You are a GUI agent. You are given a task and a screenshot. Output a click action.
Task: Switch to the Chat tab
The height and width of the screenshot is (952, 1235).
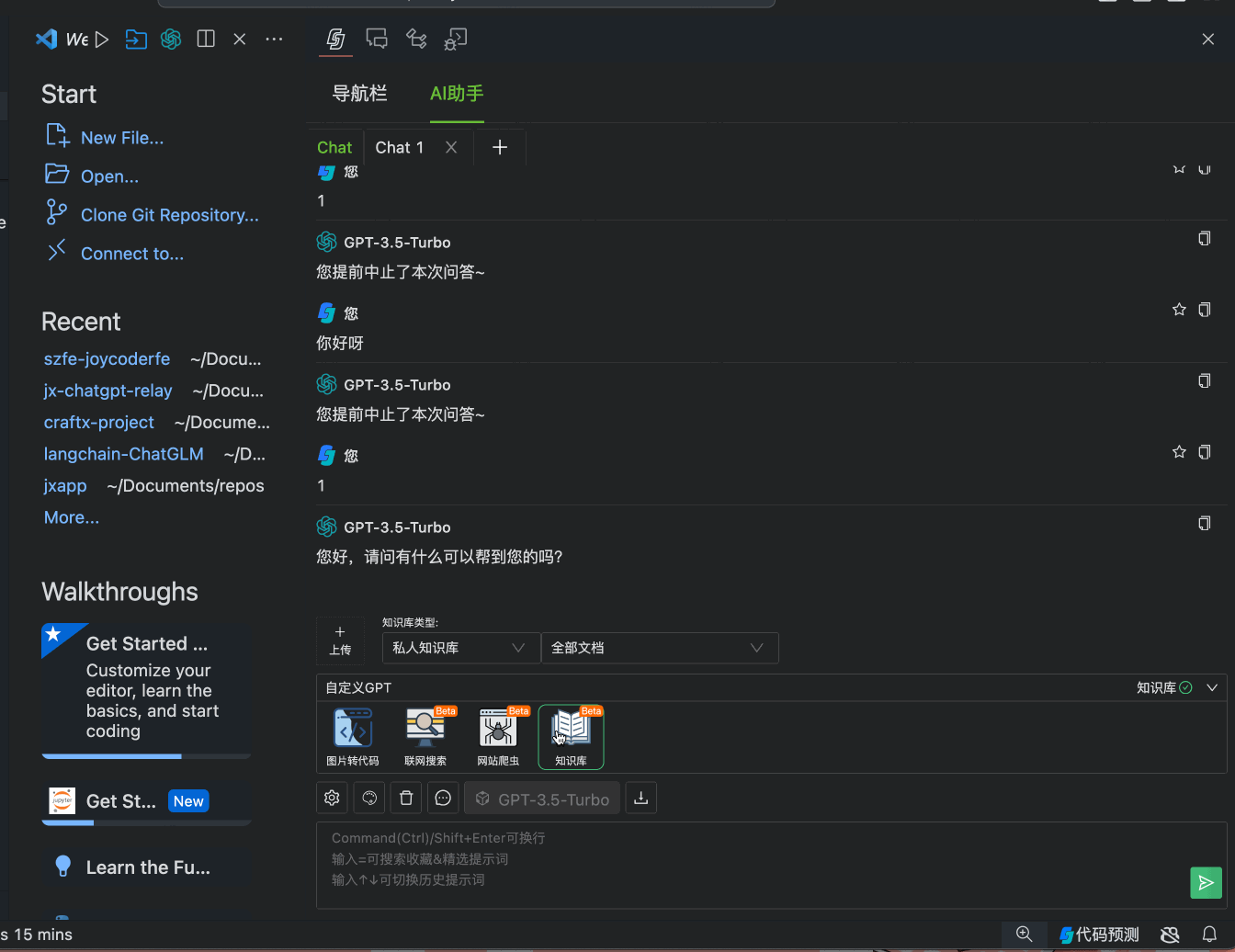[334, 147]
